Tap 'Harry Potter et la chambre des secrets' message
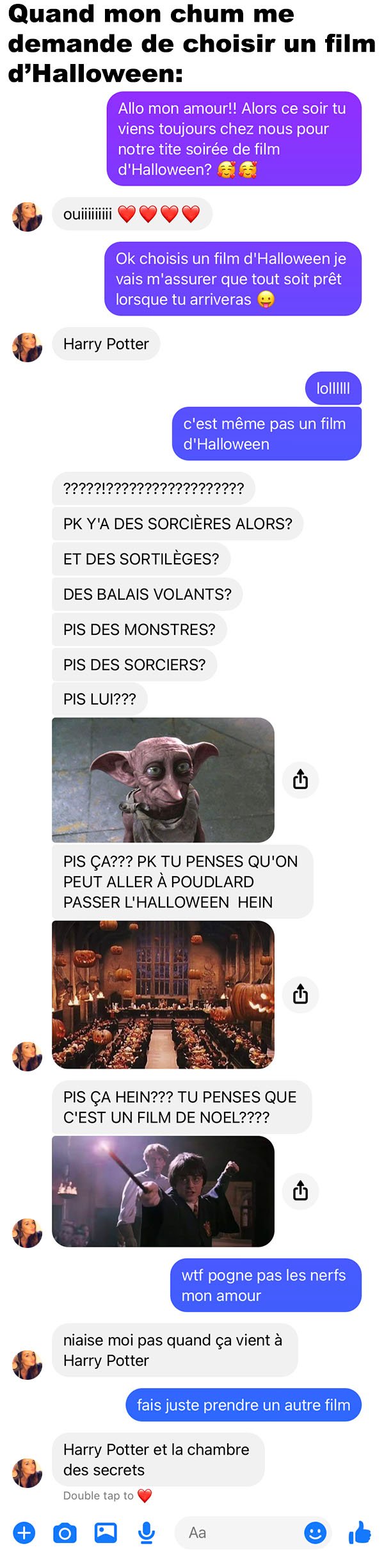 click(158, 1459)
